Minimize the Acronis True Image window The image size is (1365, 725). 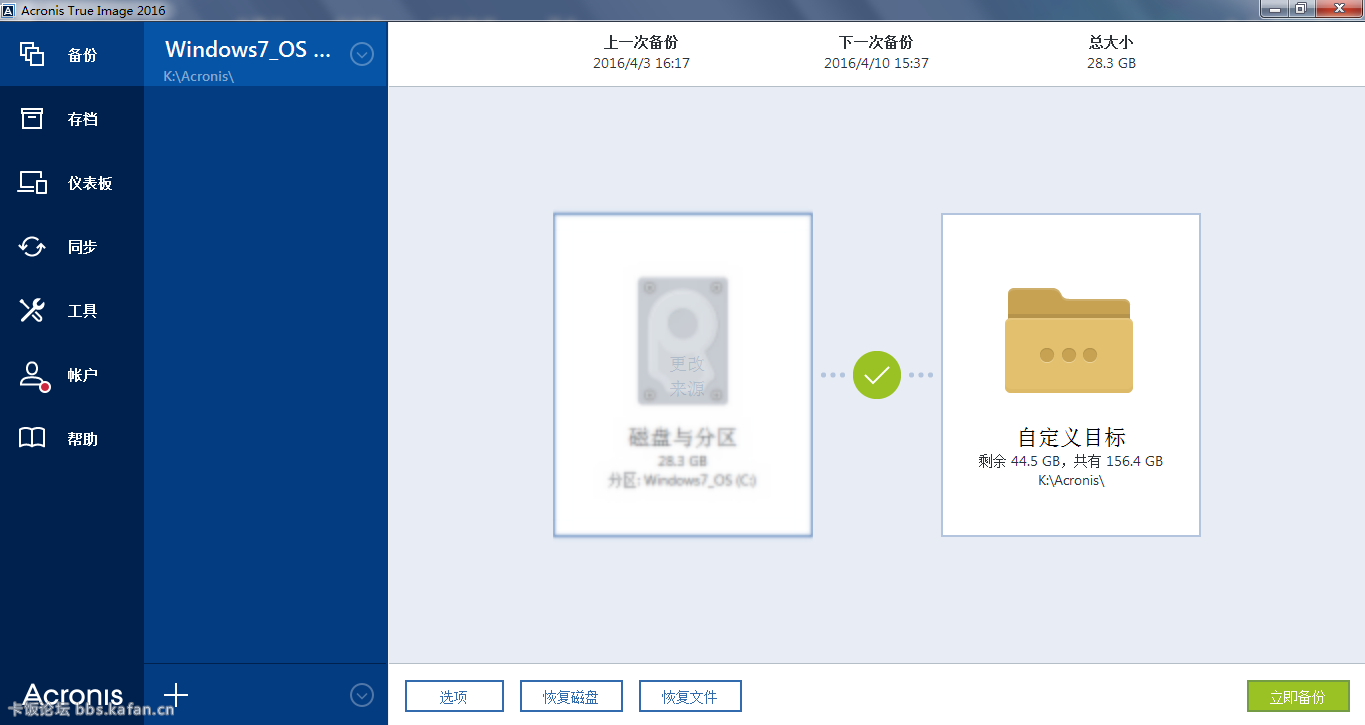pos(1273,9)
